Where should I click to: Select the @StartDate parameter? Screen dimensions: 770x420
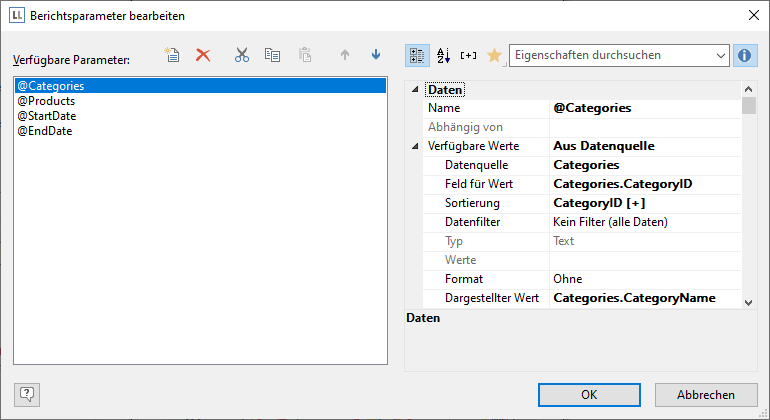coord(47,116)
